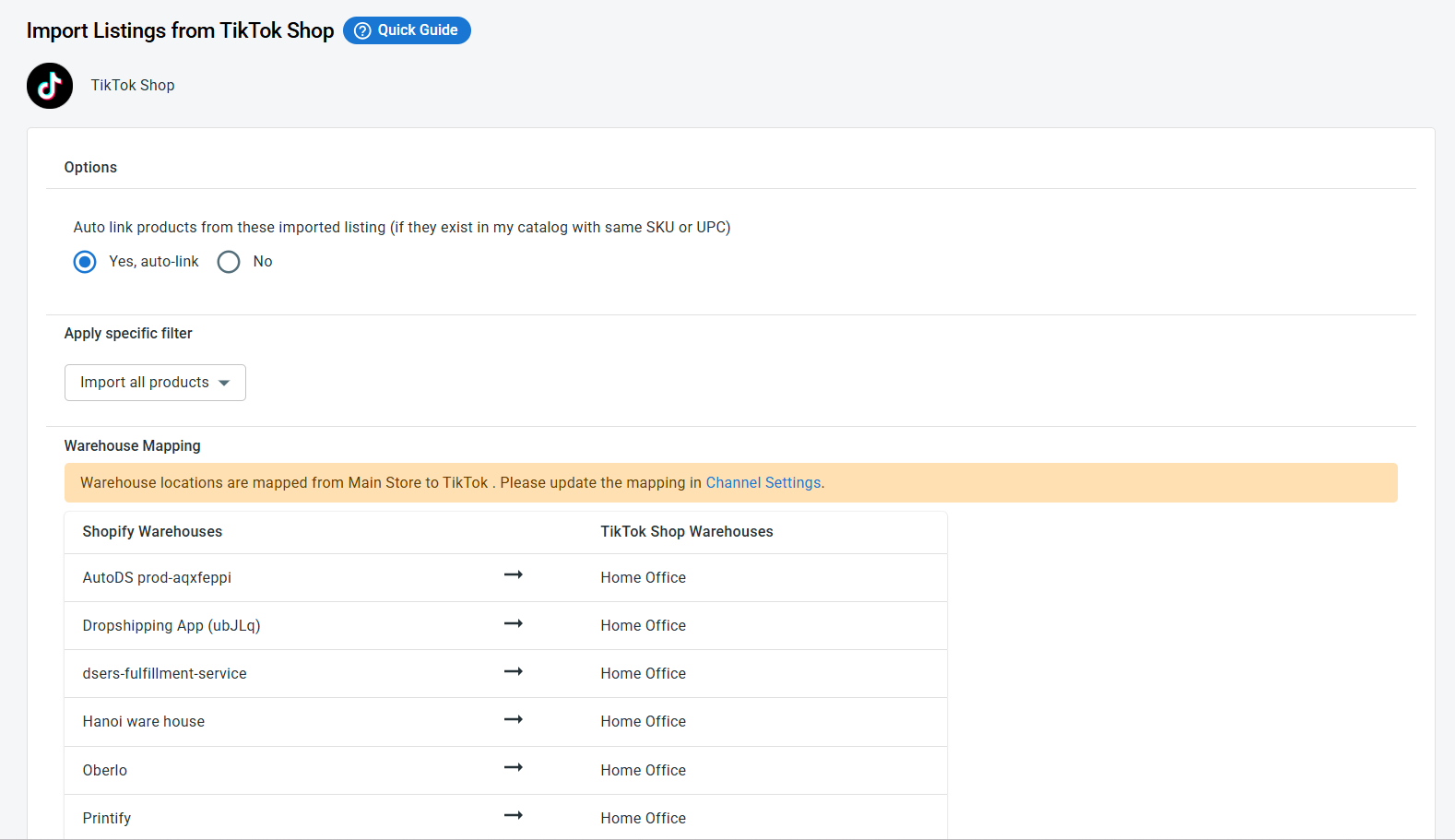Select 'Oberlo' warehouse text
Viewport: 1455px width, 840px height.
tap(105, 771)
